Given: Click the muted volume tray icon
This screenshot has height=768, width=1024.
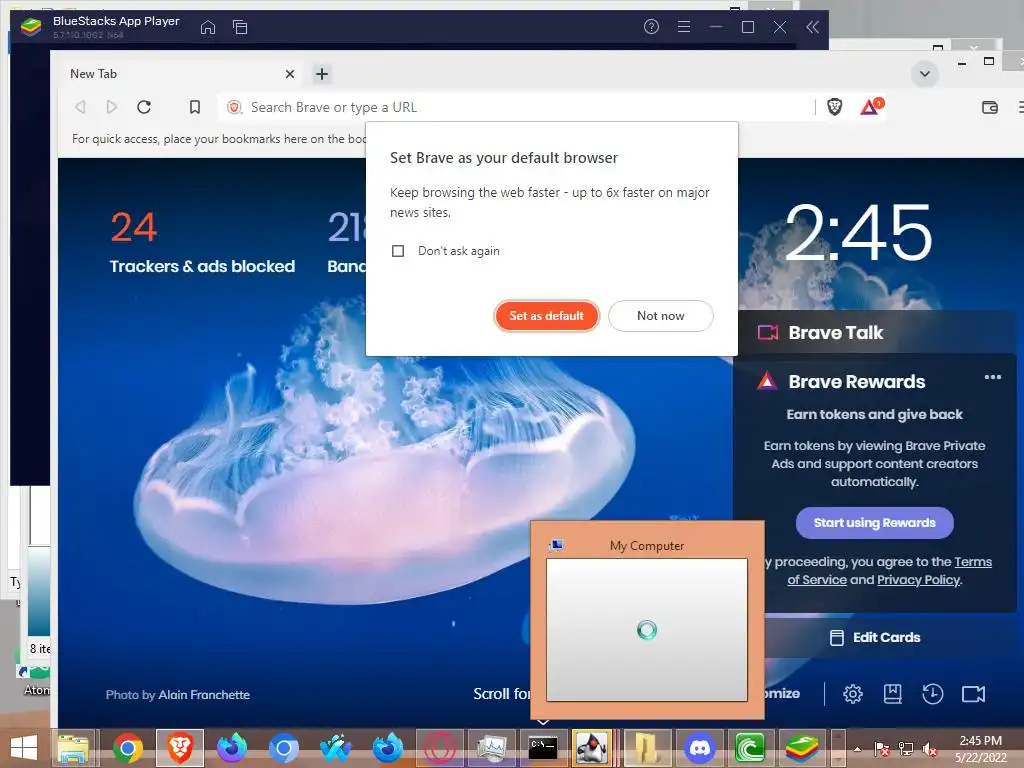Looking at the screenshot, I should click(930, 749).
